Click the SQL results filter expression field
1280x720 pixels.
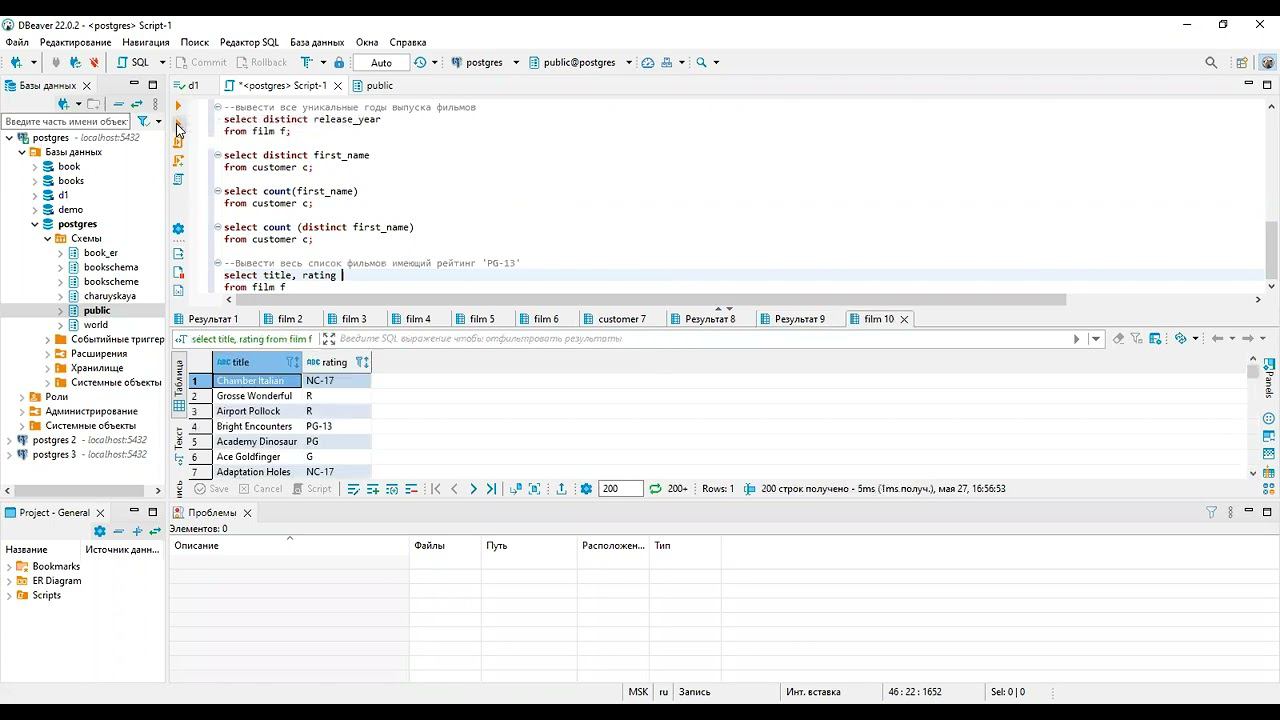point(705,339)
